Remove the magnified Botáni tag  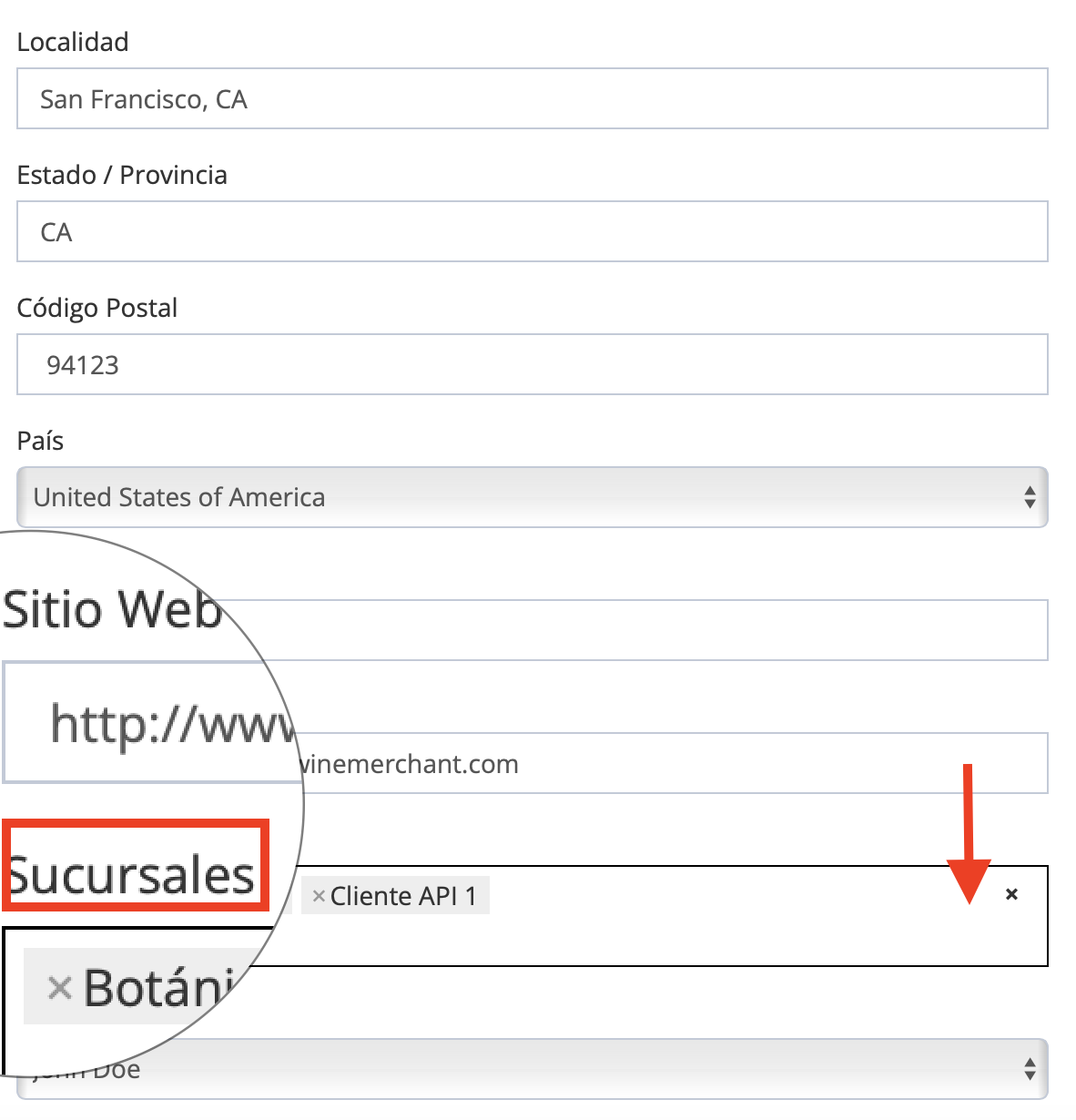click(x=60, y=988)
